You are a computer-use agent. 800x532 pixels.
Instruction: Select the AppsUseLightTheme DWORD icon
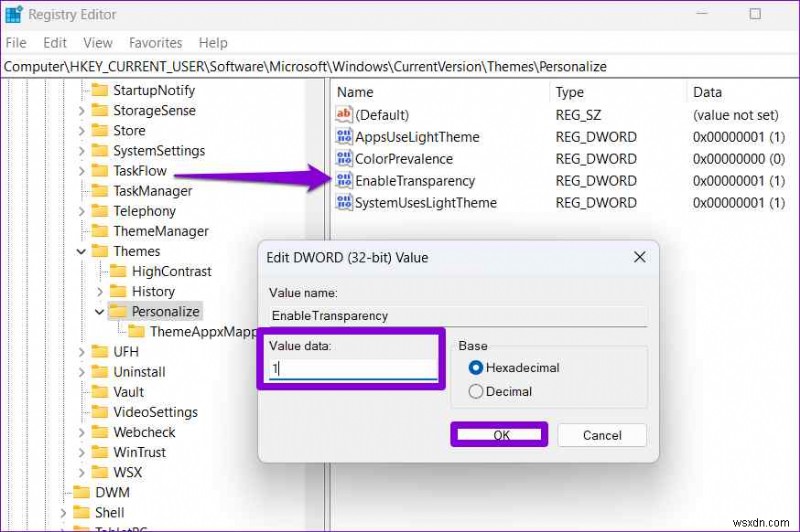(x=344, y=137)
